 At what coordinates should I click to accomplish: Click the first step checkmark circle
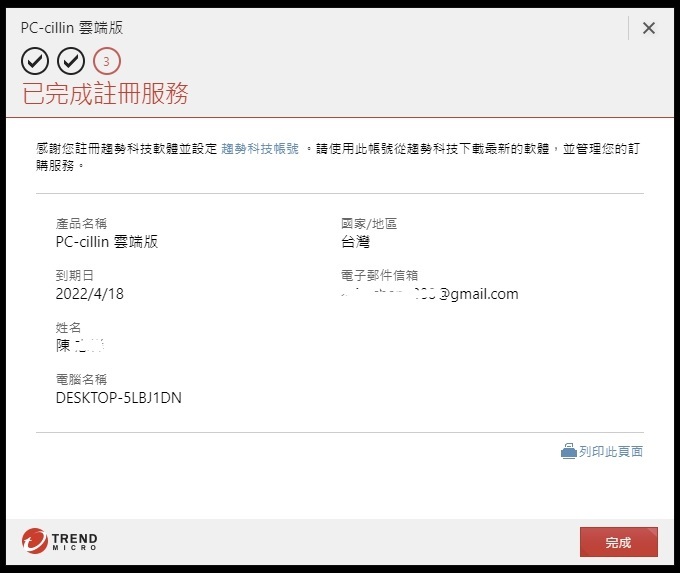pyautogui.click(x=35, y=61)
